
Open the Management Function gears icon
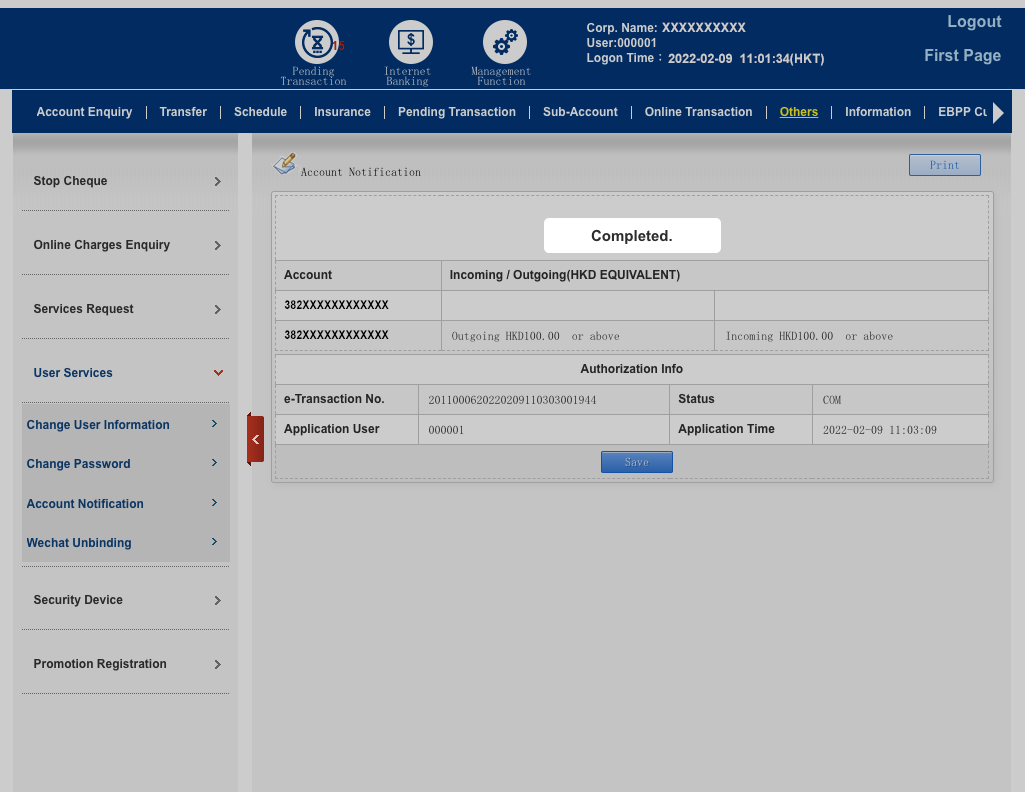tap(504, 43)
